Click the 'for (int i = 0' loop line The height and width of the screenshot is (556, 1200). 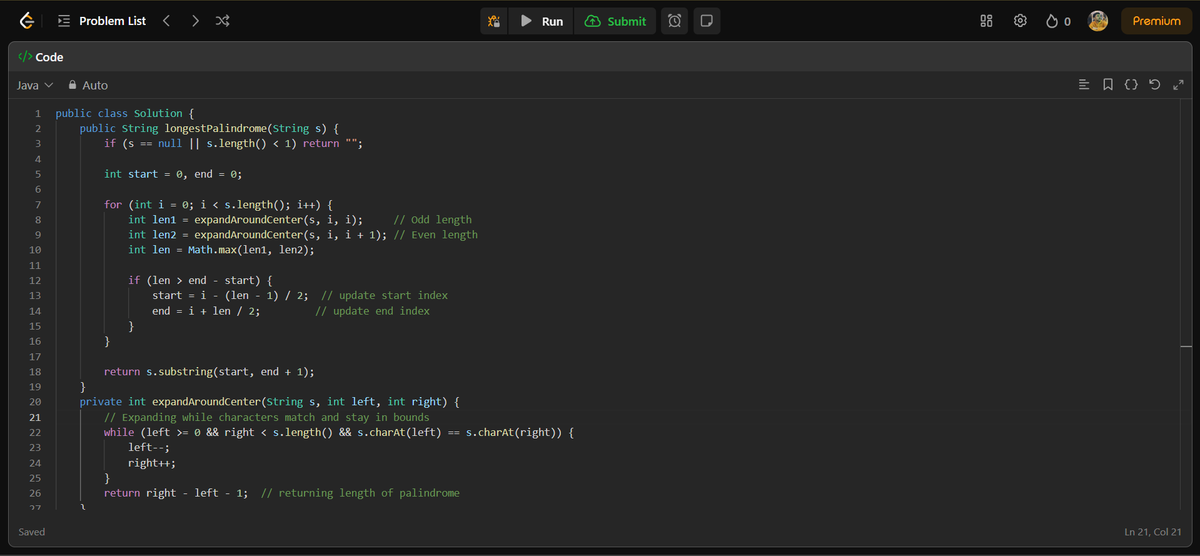[x=218, y=204]
